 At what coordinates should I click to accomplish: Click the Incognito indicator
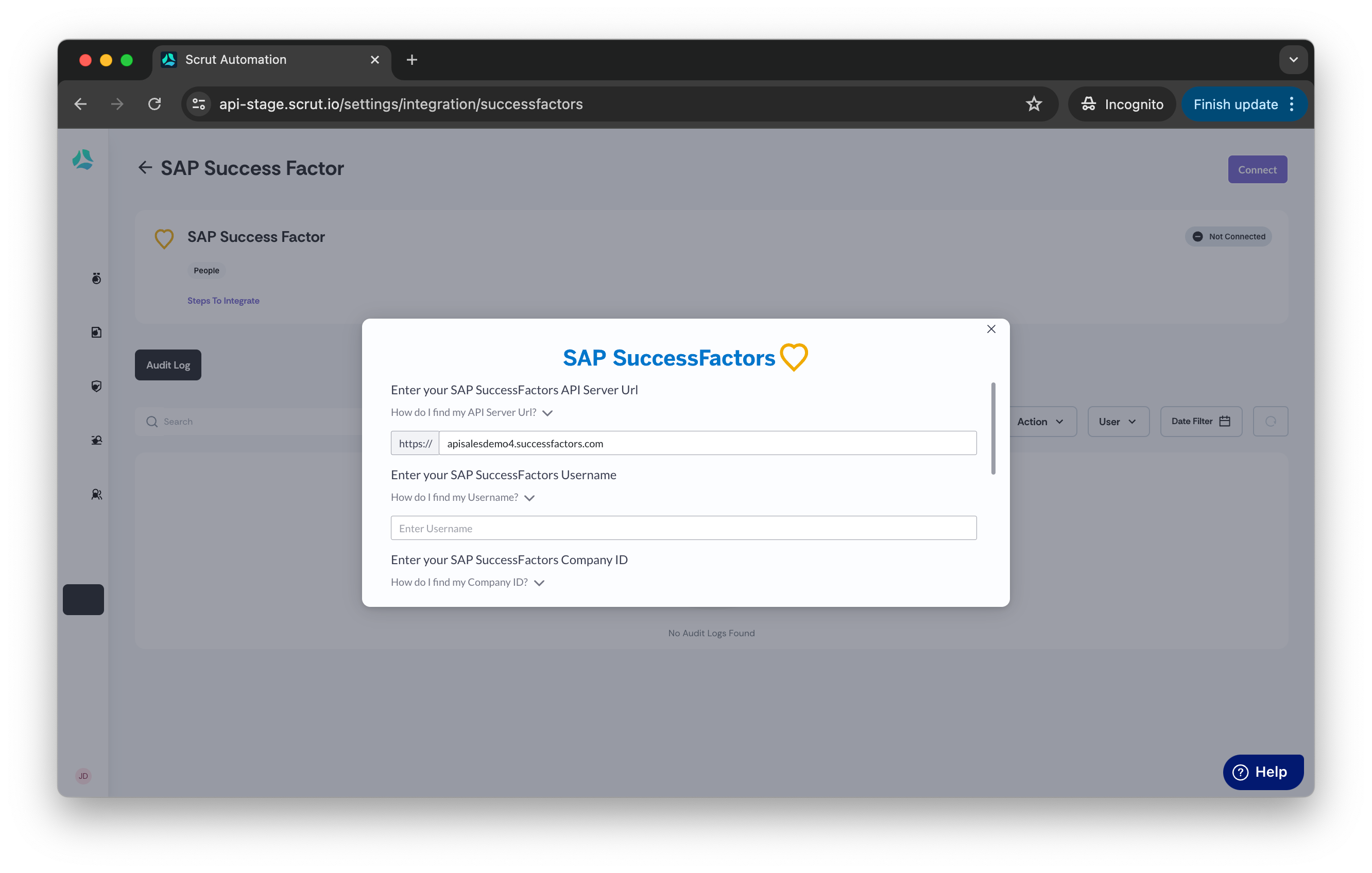tap(1121, 104)
